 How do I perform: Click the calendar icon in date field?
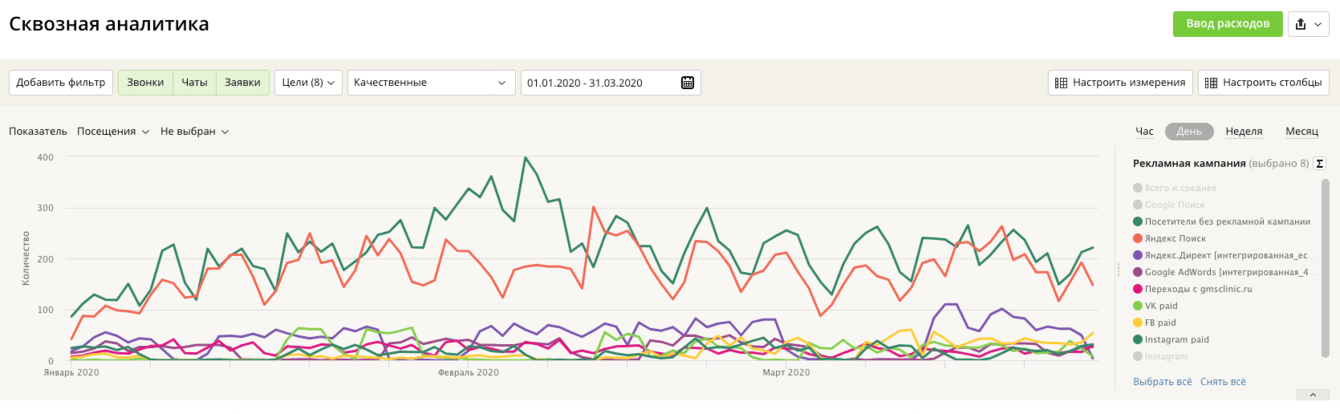[688, 83]
